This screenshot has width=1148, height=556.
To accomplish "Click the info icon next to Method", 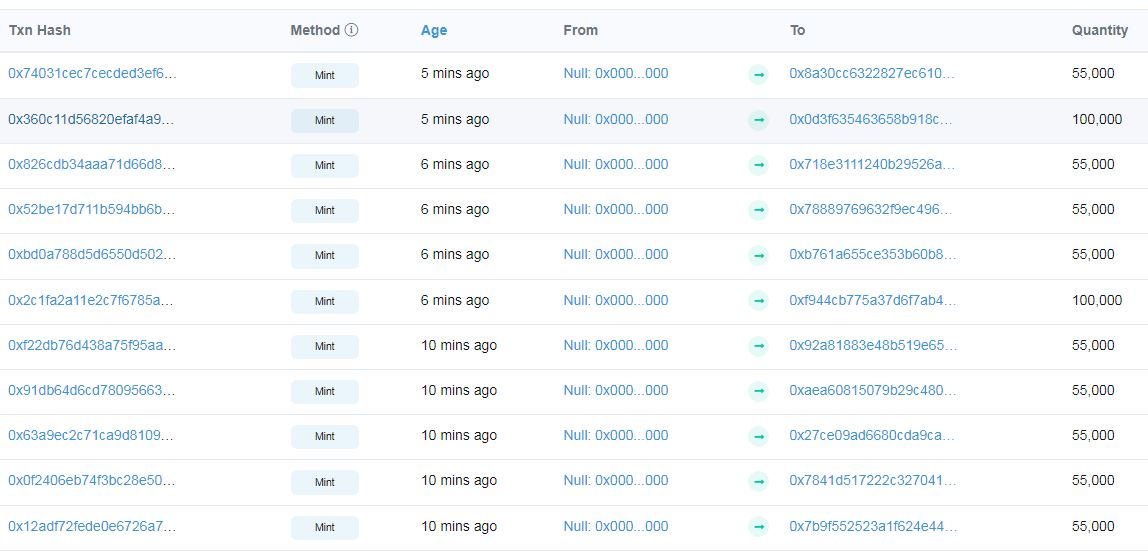I will (x=351, y=30).
